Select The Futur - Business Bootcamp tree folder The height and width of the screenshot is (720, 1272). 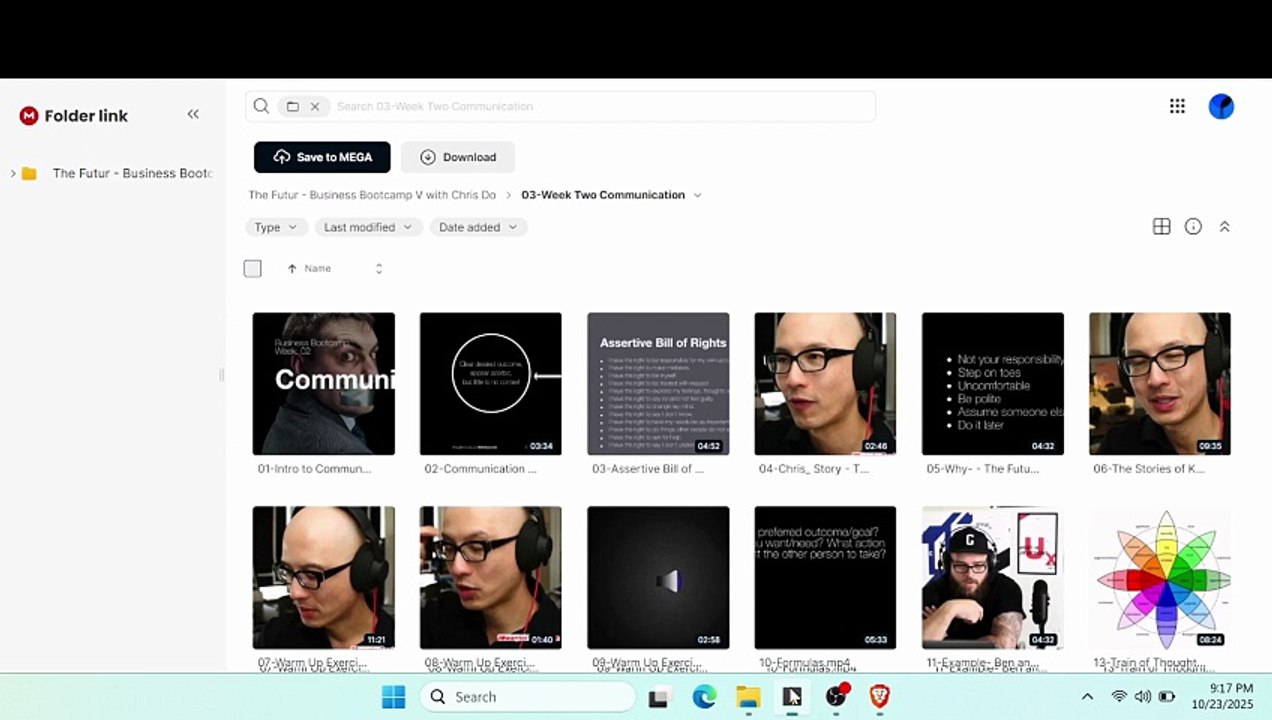coord(132,173)
